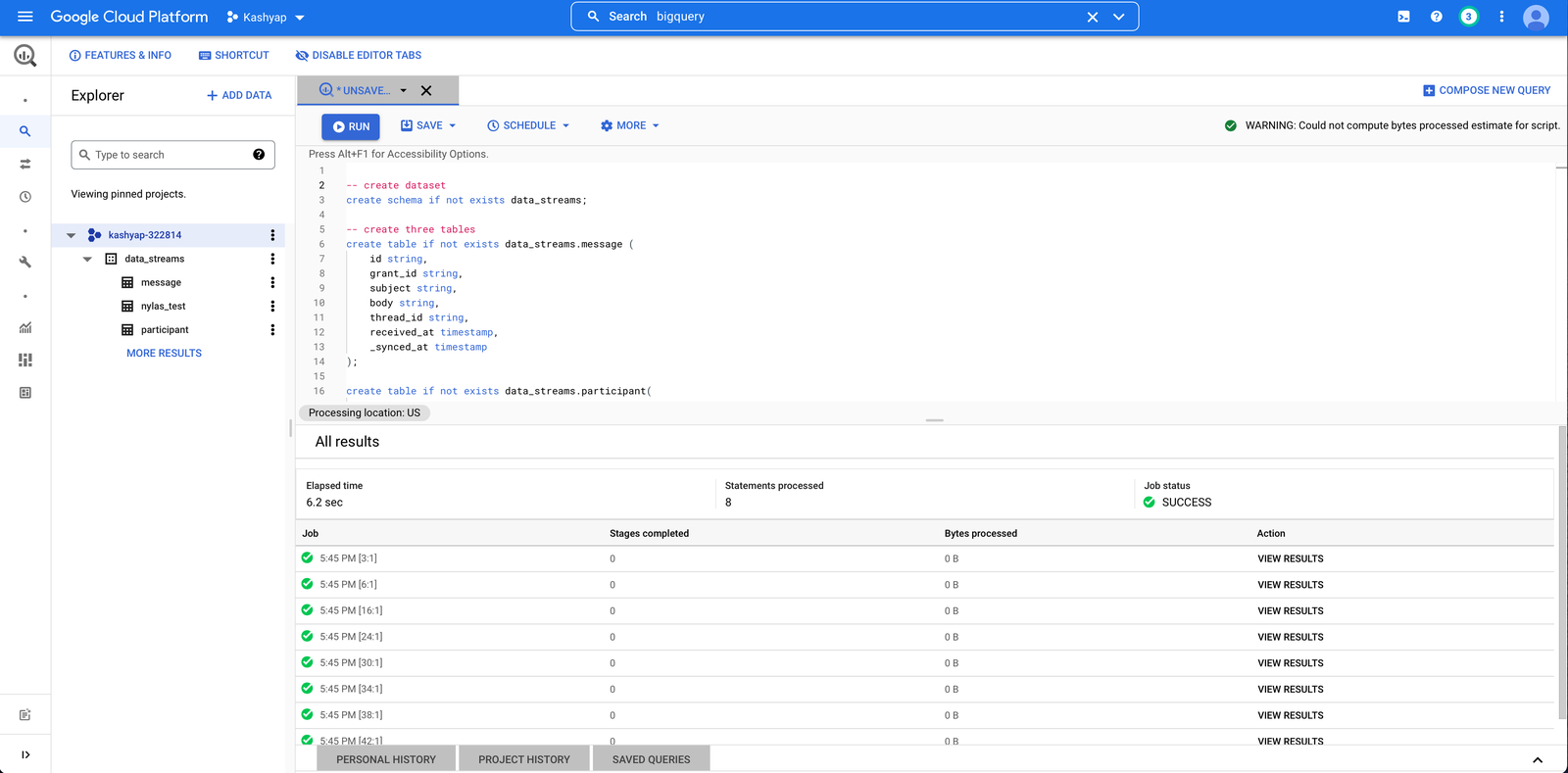Open the SAVE dropdown
The width and height of the screenshot is (1568, 773).
[428, 125]
